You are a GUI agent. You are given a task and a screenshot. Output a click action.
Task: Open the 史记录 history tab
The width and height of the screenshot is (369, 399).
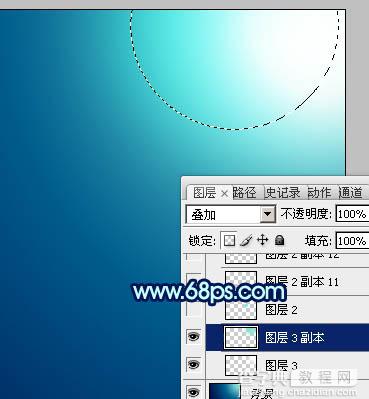(283, 193)
